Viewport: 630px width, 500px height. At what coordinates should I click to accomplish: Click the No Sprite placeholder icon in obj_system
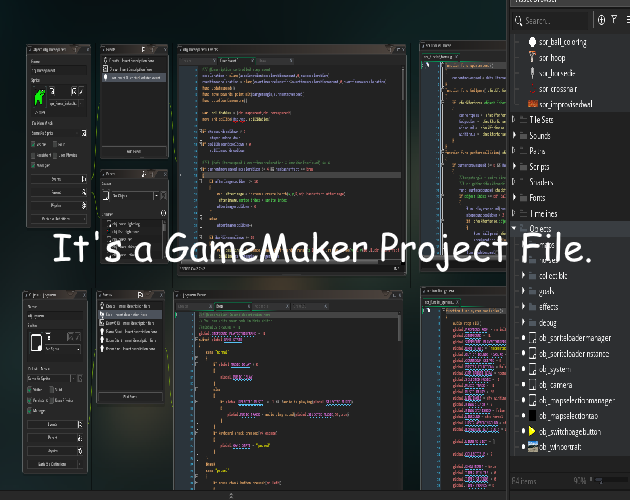(x=37, y=342)
